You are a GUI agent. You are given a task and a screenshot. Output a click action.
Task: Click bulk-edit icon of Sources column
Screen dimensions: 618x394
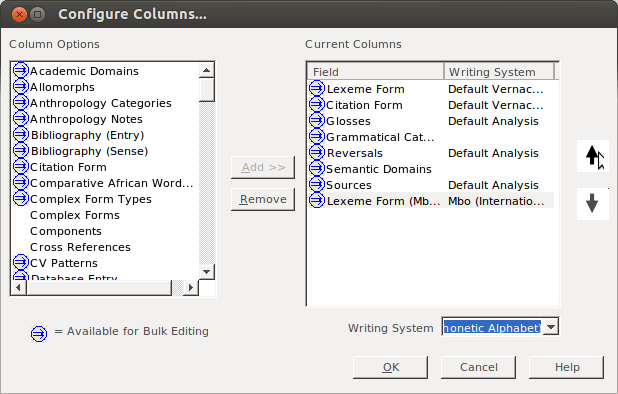click(x=316, y=185)
